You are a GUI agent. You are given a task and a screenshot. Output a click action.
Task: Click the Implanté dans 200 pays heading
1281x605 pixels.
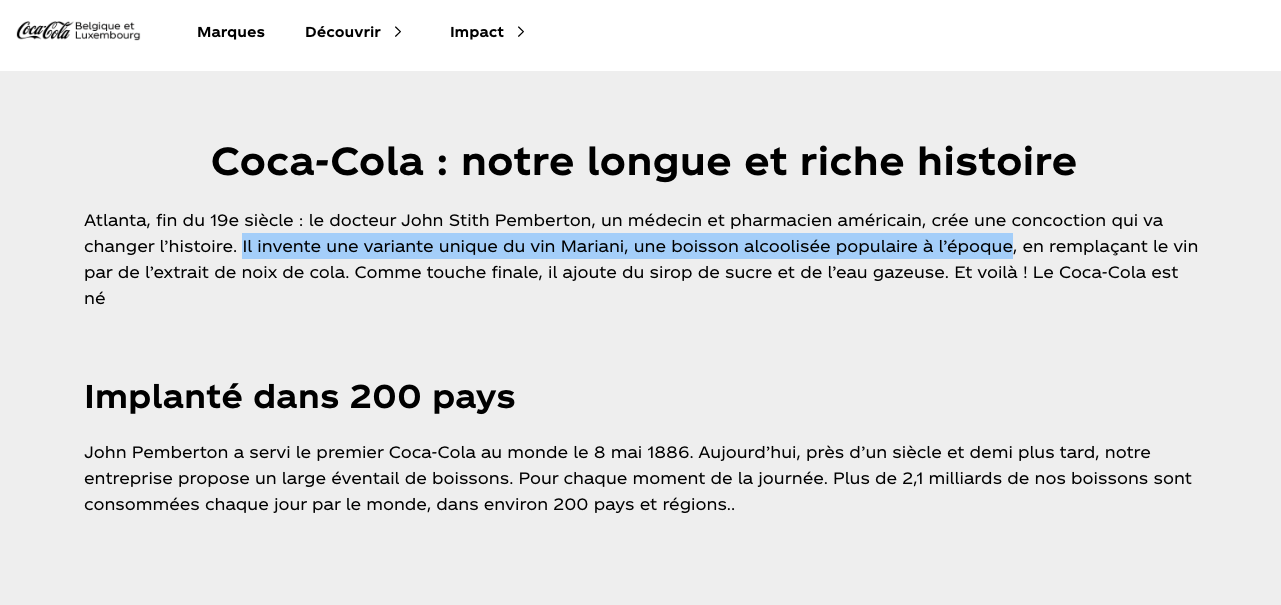tap(300, 396)
